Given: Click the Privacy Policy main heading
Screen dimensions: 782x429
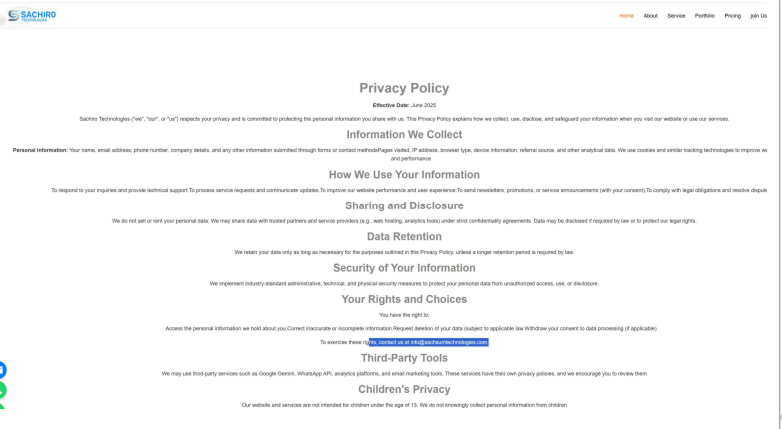Looking at the screenshot, I should tap(404, 88).
